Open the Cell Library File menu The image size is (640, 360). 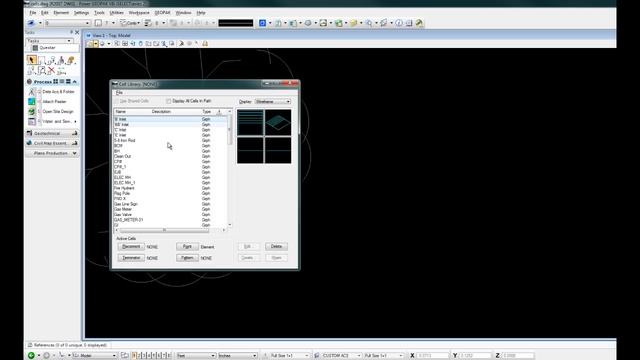pyautogui.click(x=119, y=93)
